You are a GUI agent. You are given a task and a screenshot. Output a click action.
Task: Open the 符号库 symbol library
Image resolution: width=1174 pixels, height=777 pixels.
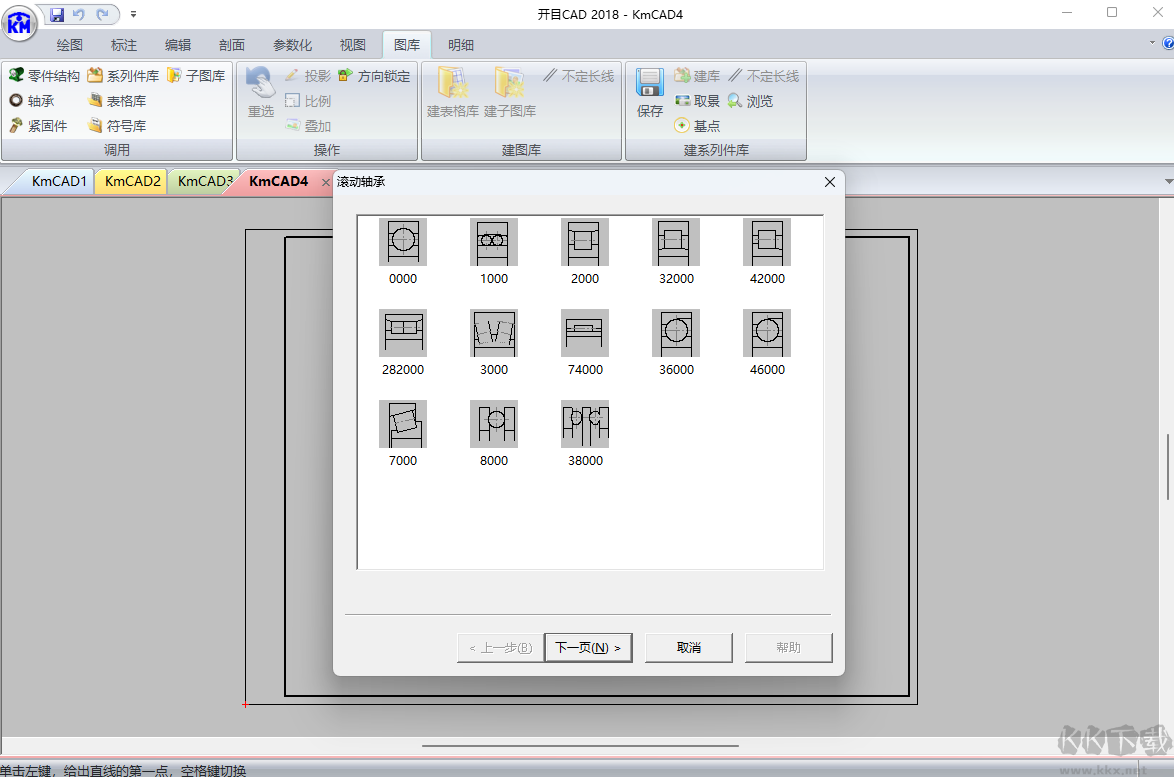coord(116,126)
